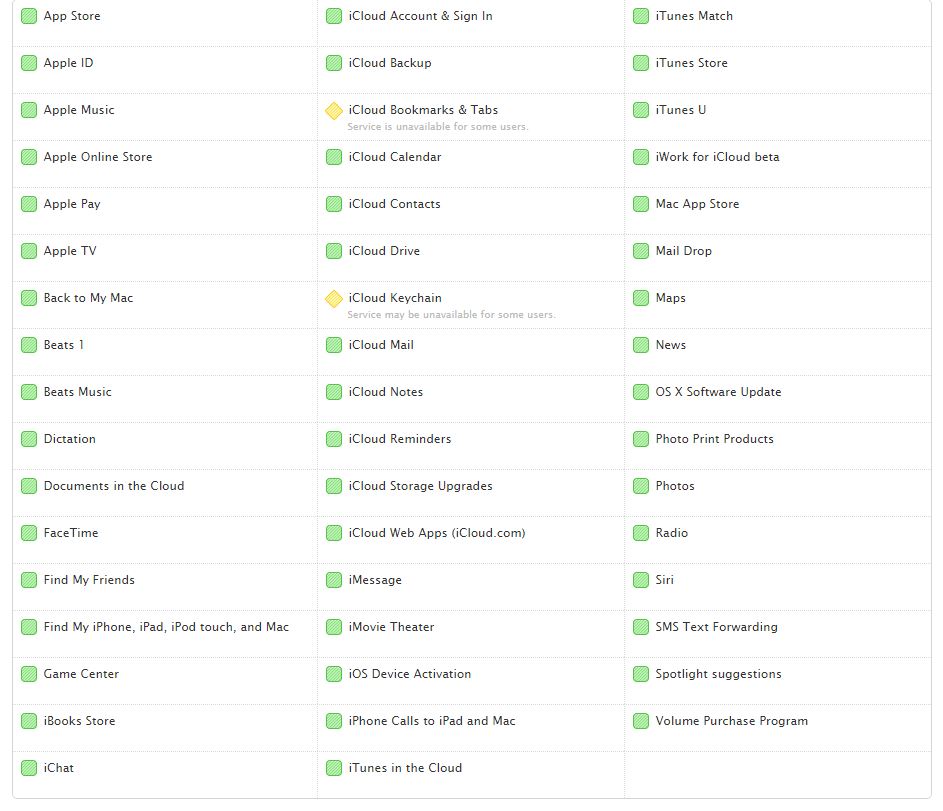
Task: Click the green indicator beside iTunes in the Cloud
Action: coord(334,768)
